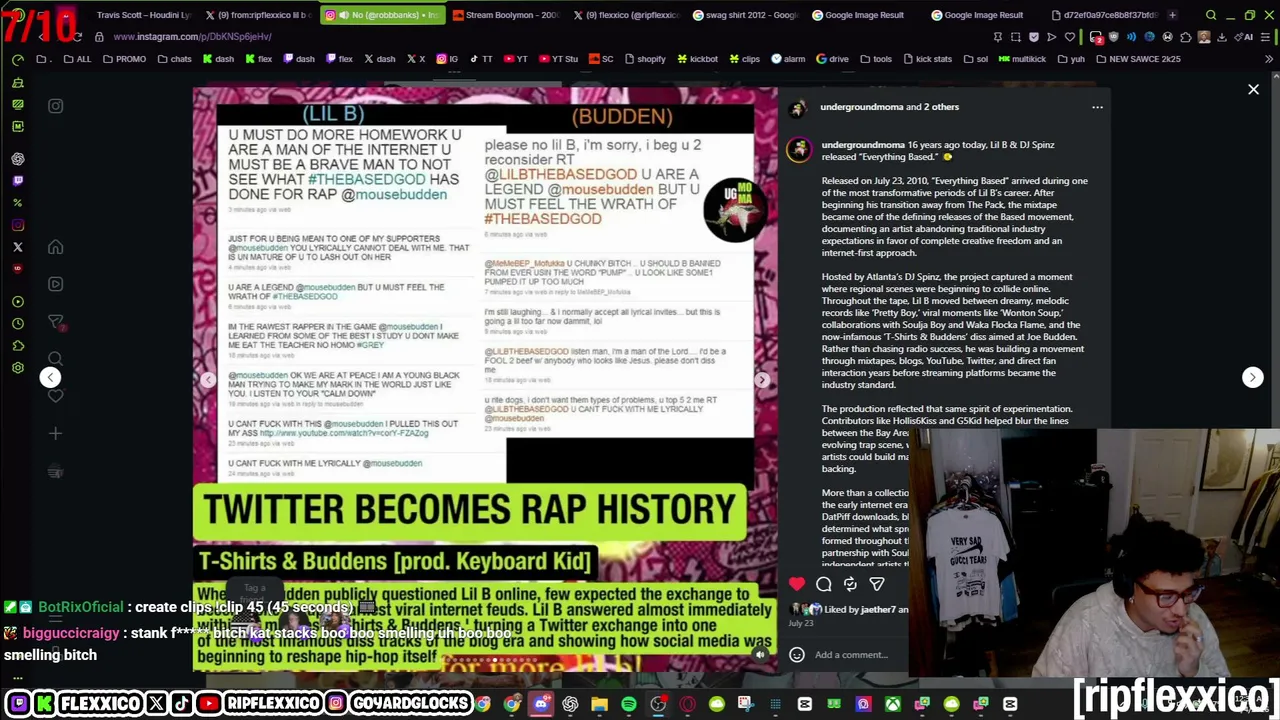Open the tools bookmarks folder
This screenshot has height=720, width=1280.
point(875,59)
